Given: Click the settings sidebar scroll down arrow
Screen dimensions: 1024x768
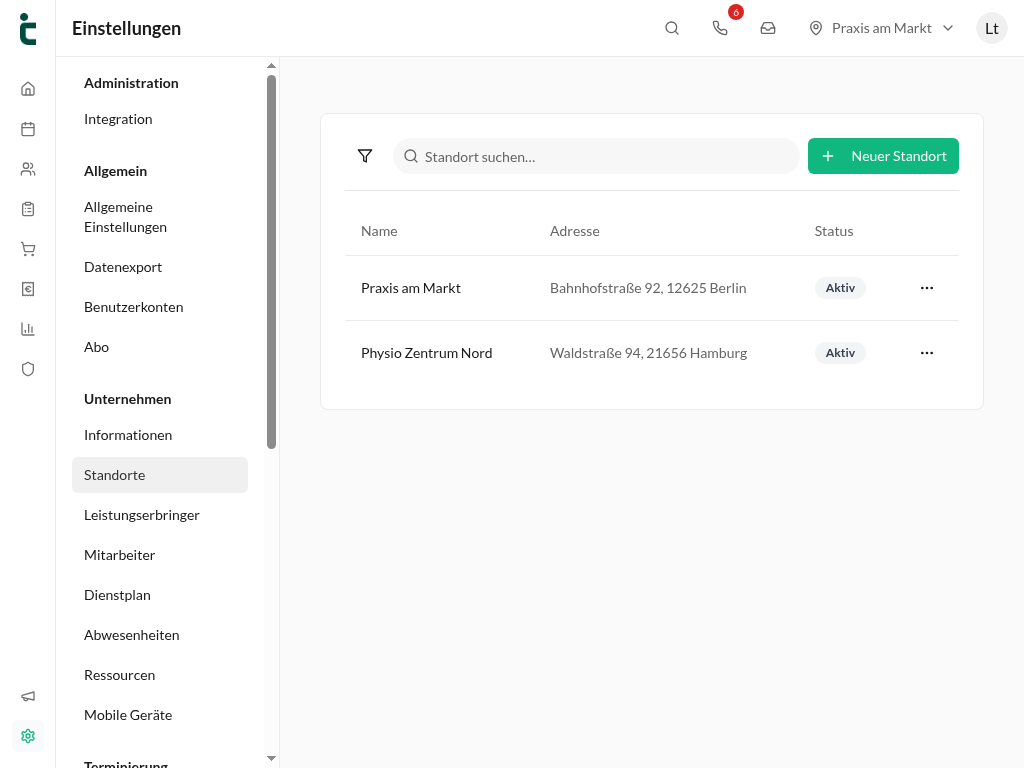Looking at the screenshot, I should (272, 758).
